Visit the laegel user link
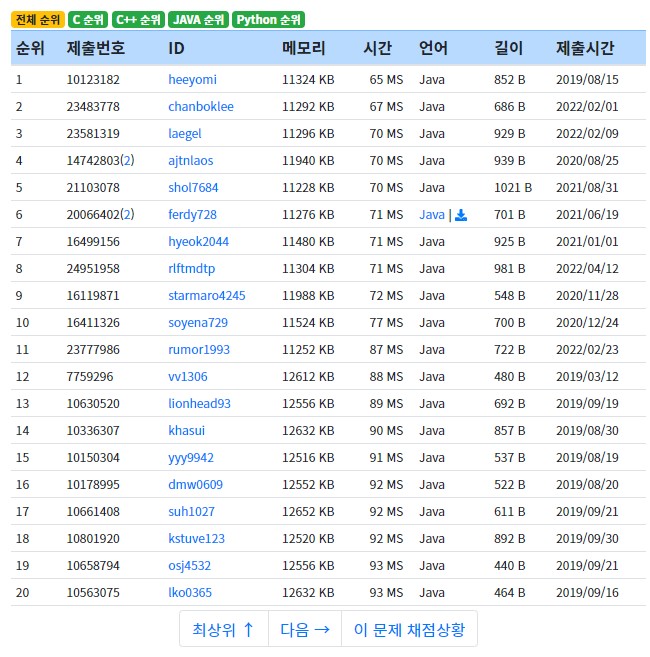Viewport: 650px width, 657px height. pos(185,134)
